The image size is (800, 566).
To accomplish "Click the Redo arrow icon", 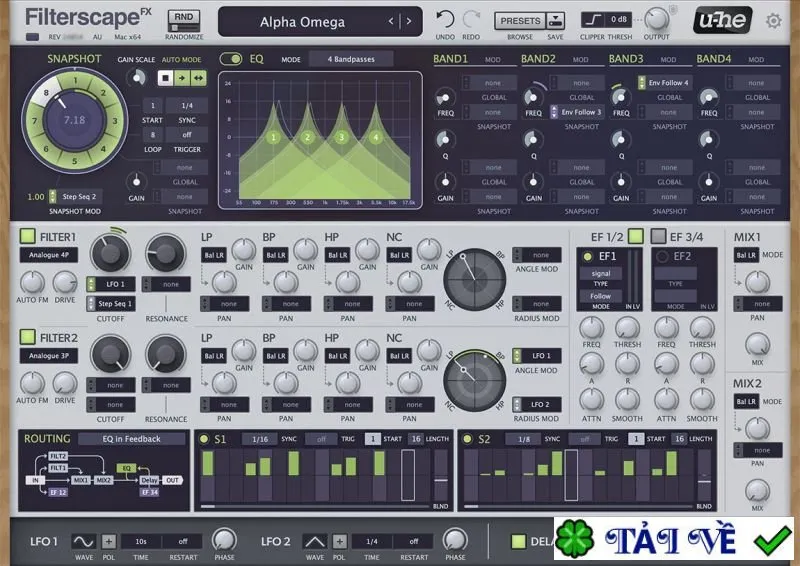I will (470, 20).
